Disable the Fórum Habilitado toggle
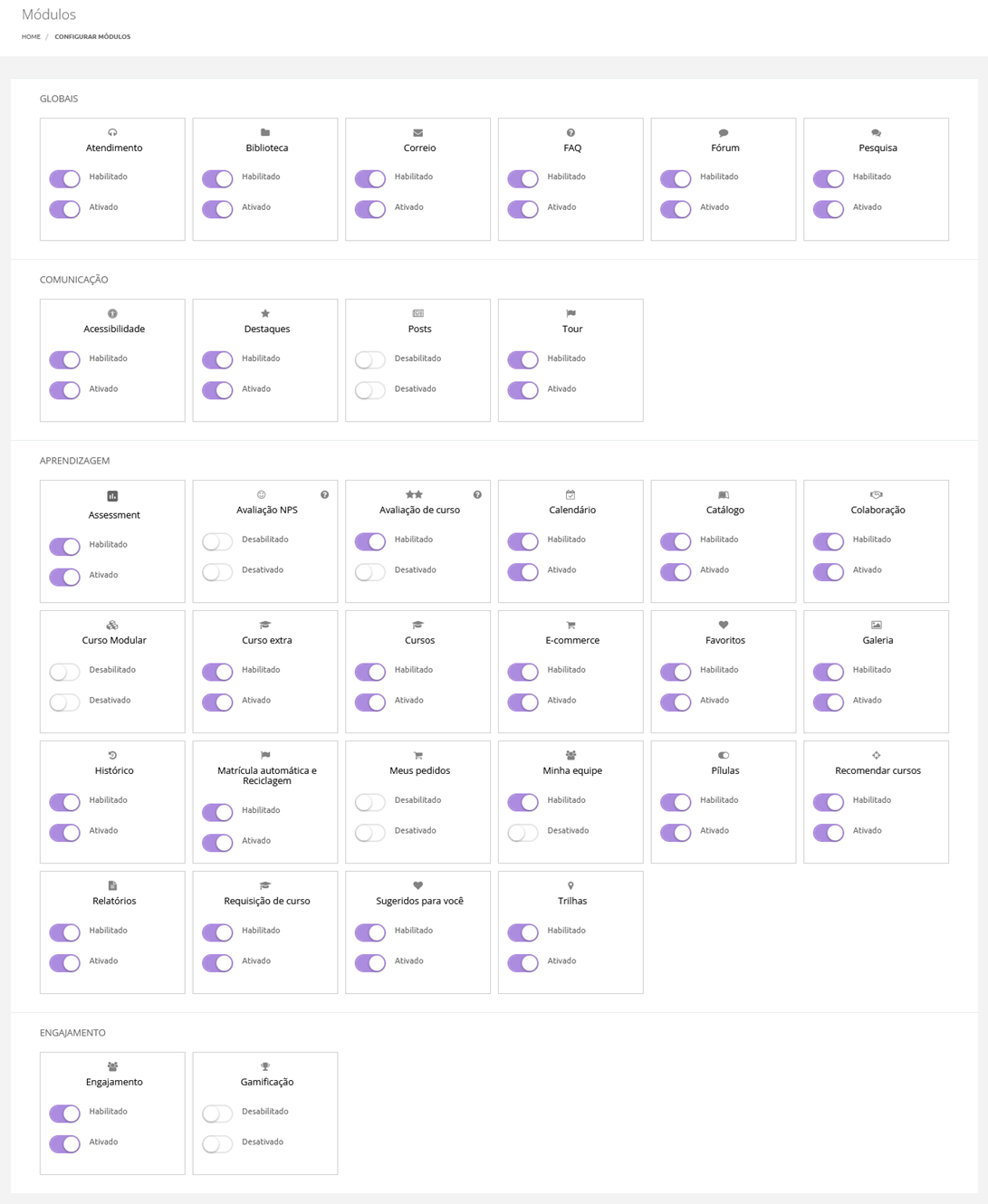Screen dimensions: 988x1204 coord(676,179)
